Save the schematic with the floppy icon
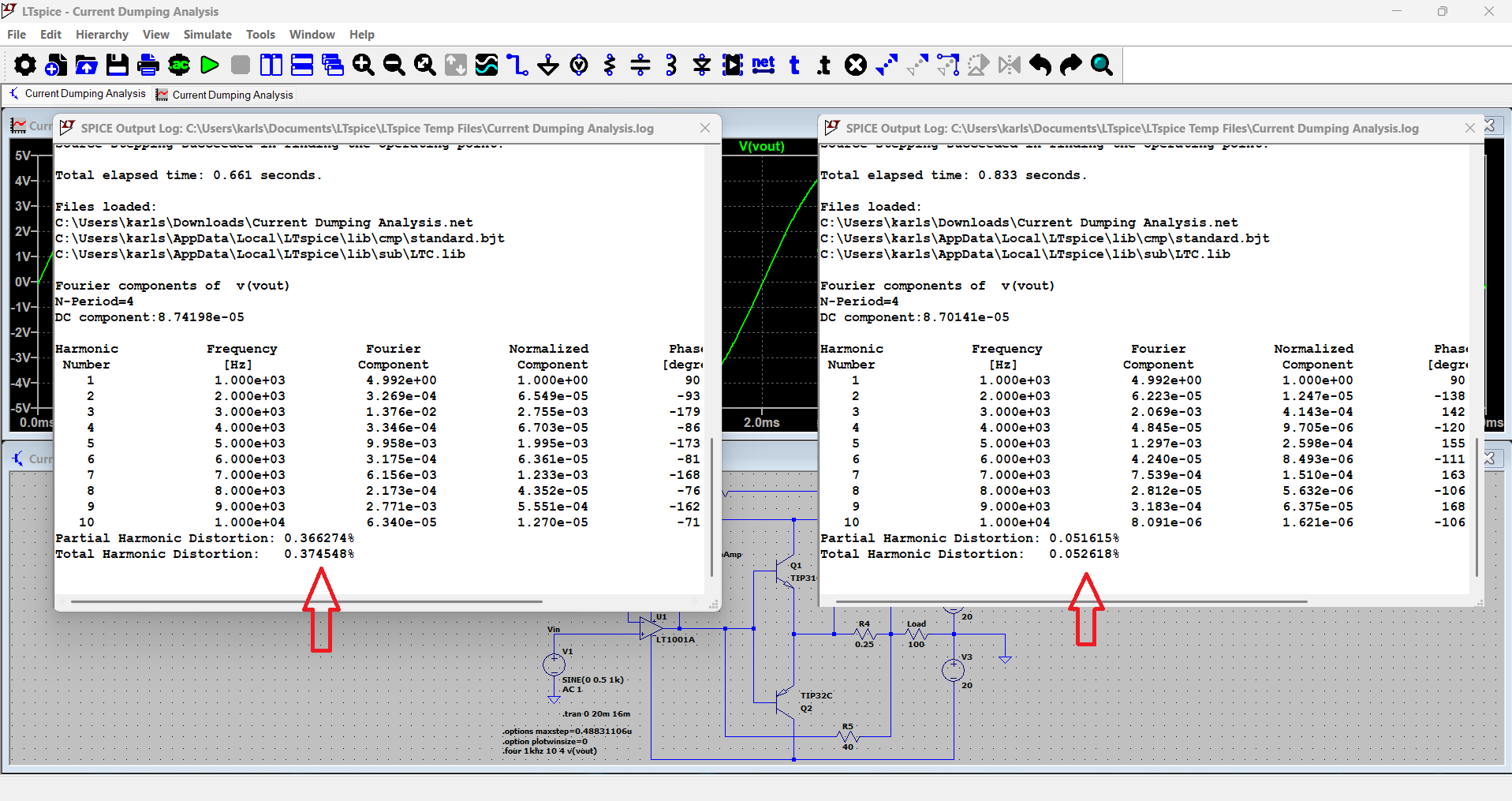The width and height of the screenshot is (1512, 801). click(118, 65)
